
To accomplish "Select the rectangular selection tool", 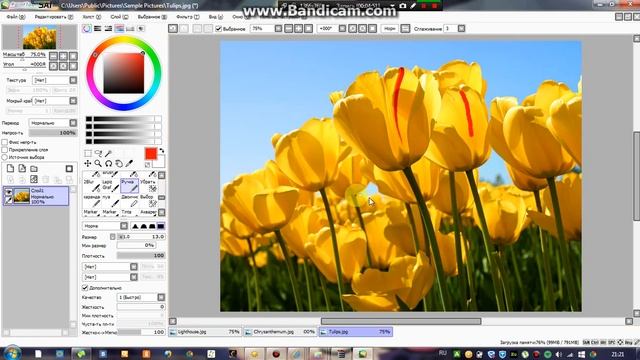I will 88,153.
